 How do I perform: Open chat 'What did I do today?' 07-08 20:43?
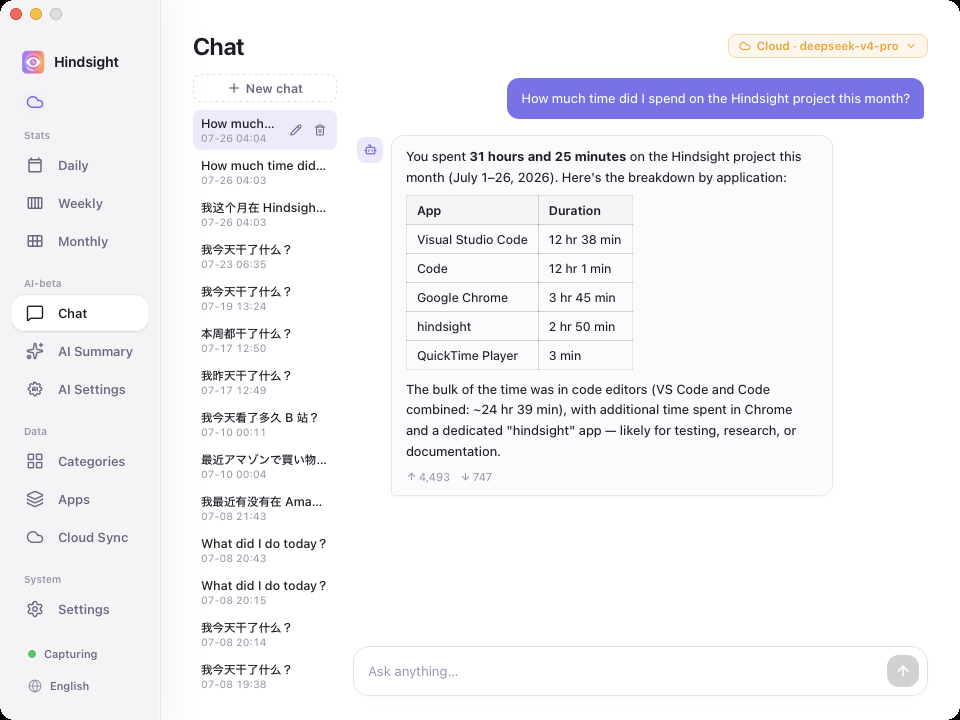click(x=264, y=550)
